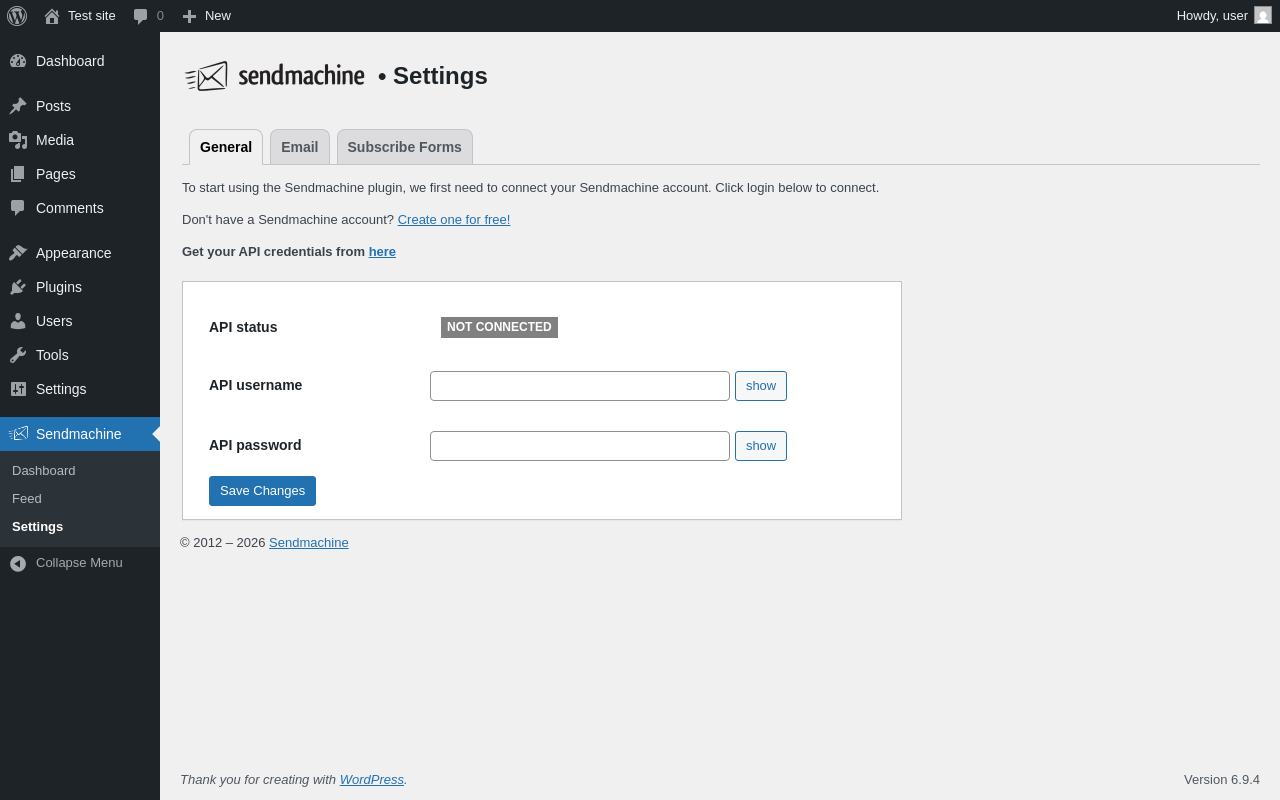The image size is (1280, 800).
Task: Click the Media library icon
Action: click(18, 140)
